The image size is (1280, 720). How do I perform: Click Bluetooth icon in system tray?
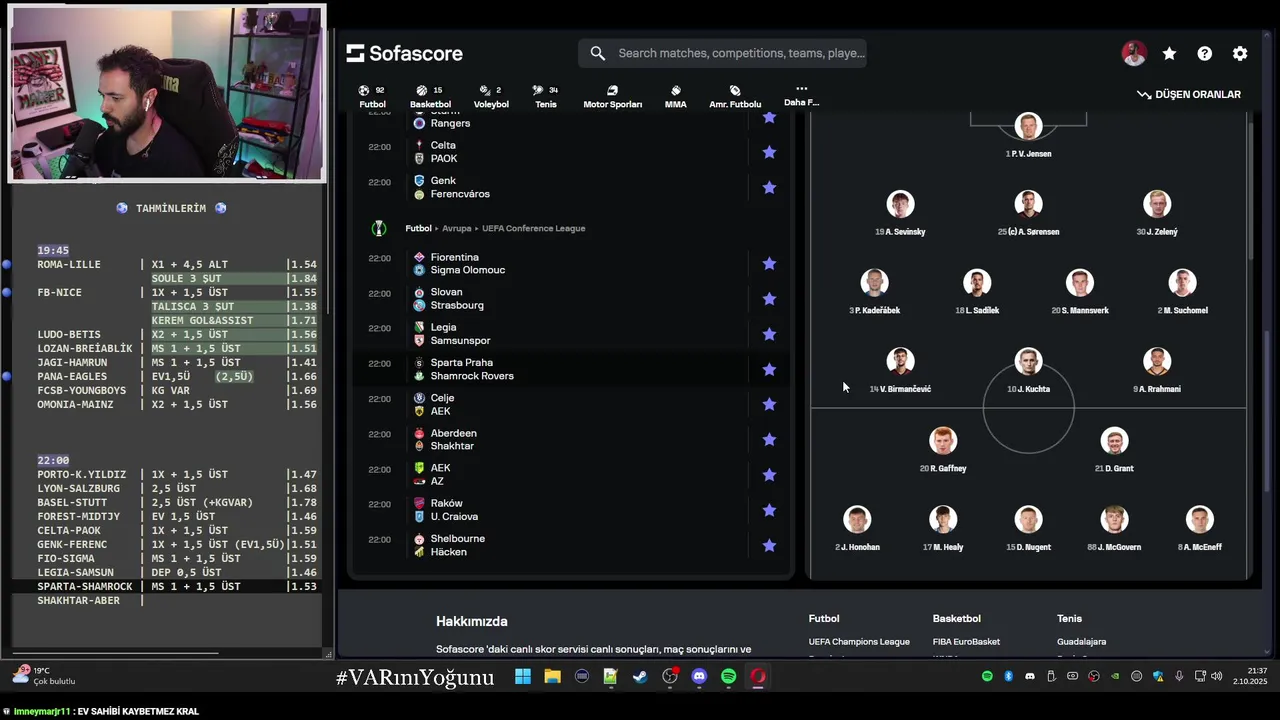[x=1008, y=677]
